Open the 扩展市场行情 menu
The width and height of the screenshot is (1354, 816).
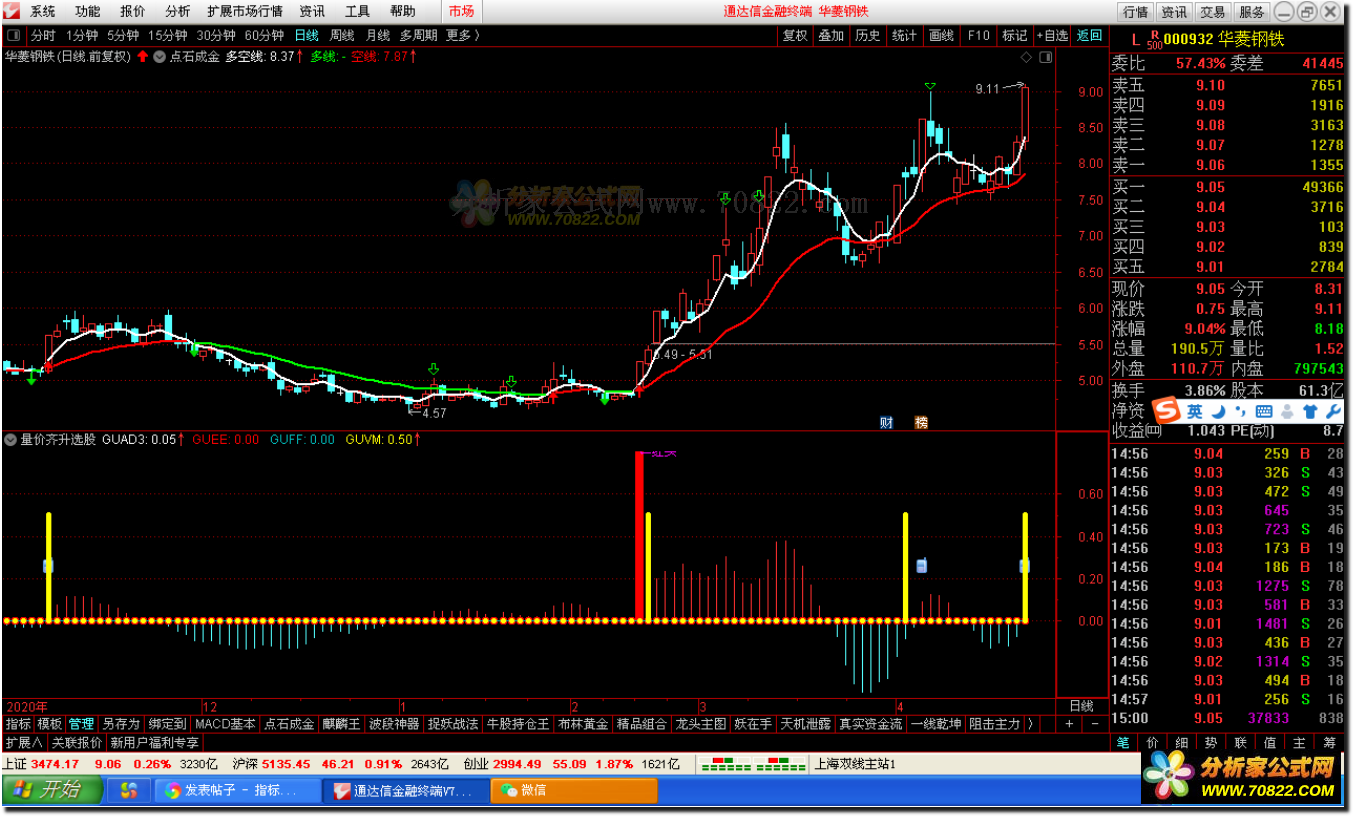click(245, 12)
